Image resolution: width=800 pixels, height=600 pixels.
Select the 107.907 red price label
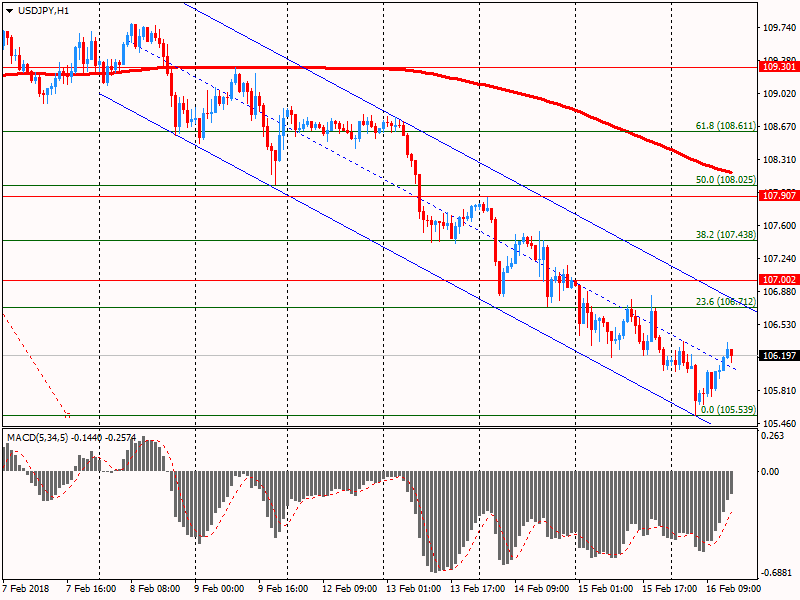(x=779, y=196)
